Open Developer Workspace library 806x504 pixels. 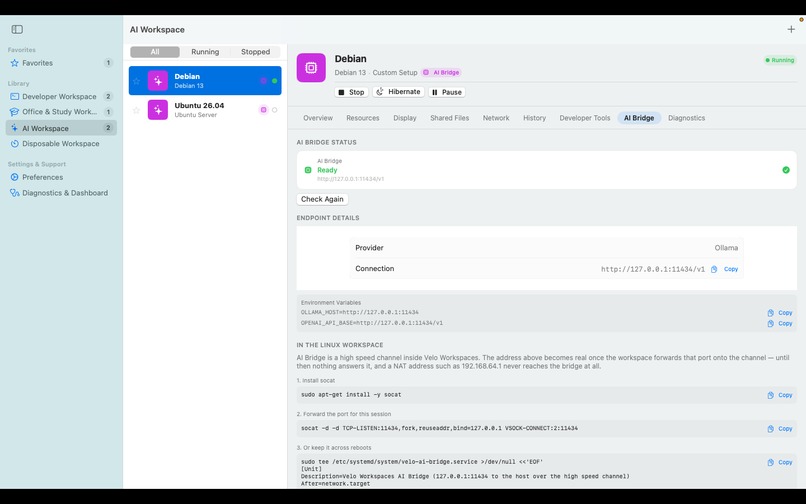[x=61, y=96]
